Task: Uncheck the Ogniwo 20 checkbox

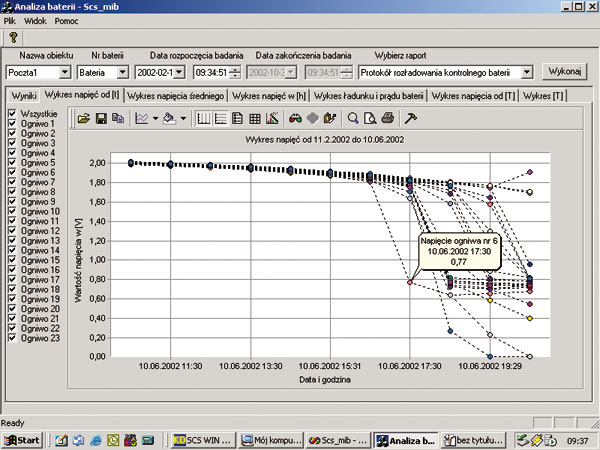Action: pyautogui.click(x=12, y=308)
